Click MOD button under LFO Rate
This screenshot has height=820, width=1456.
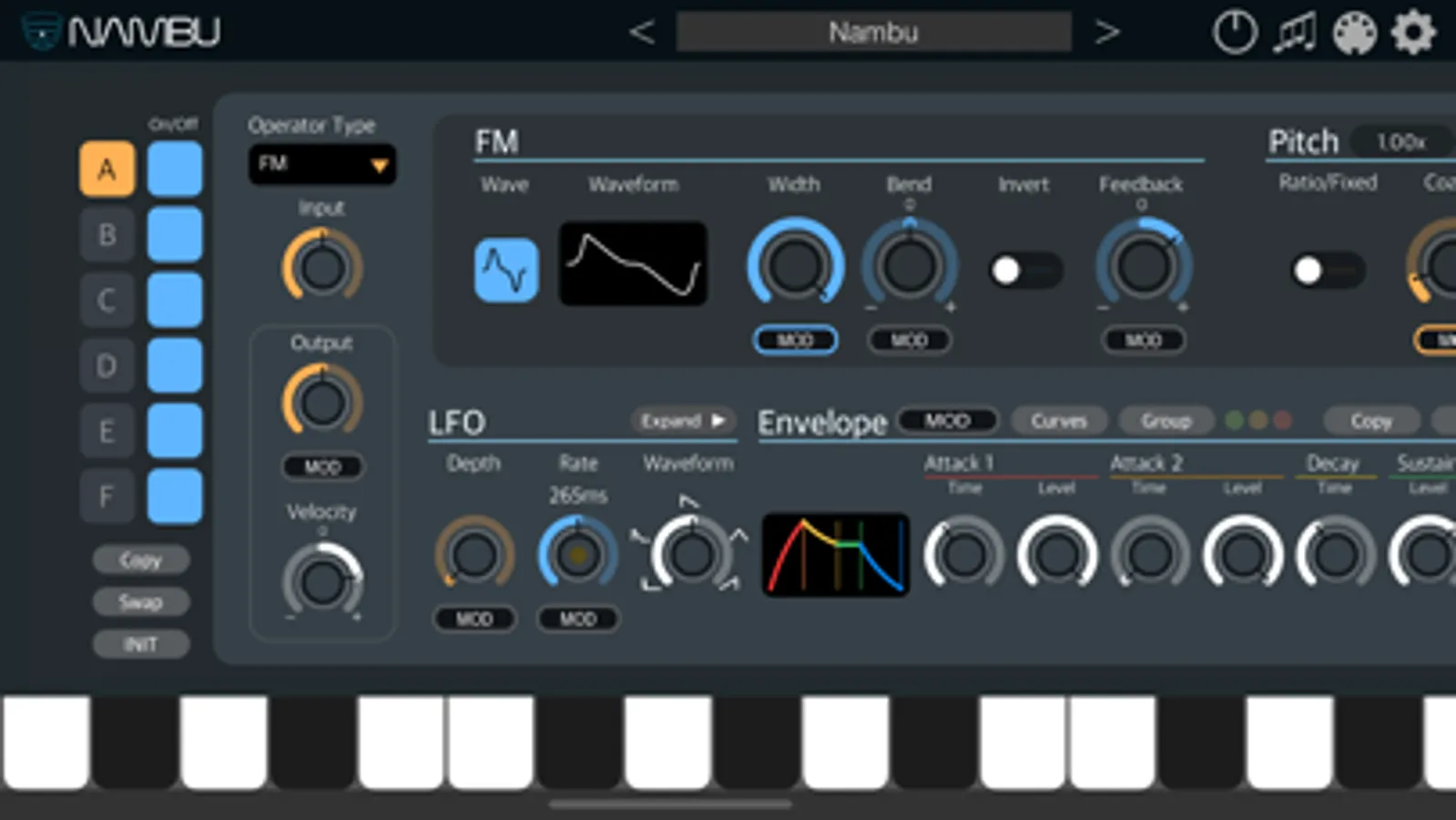click(x=577, y=619)
